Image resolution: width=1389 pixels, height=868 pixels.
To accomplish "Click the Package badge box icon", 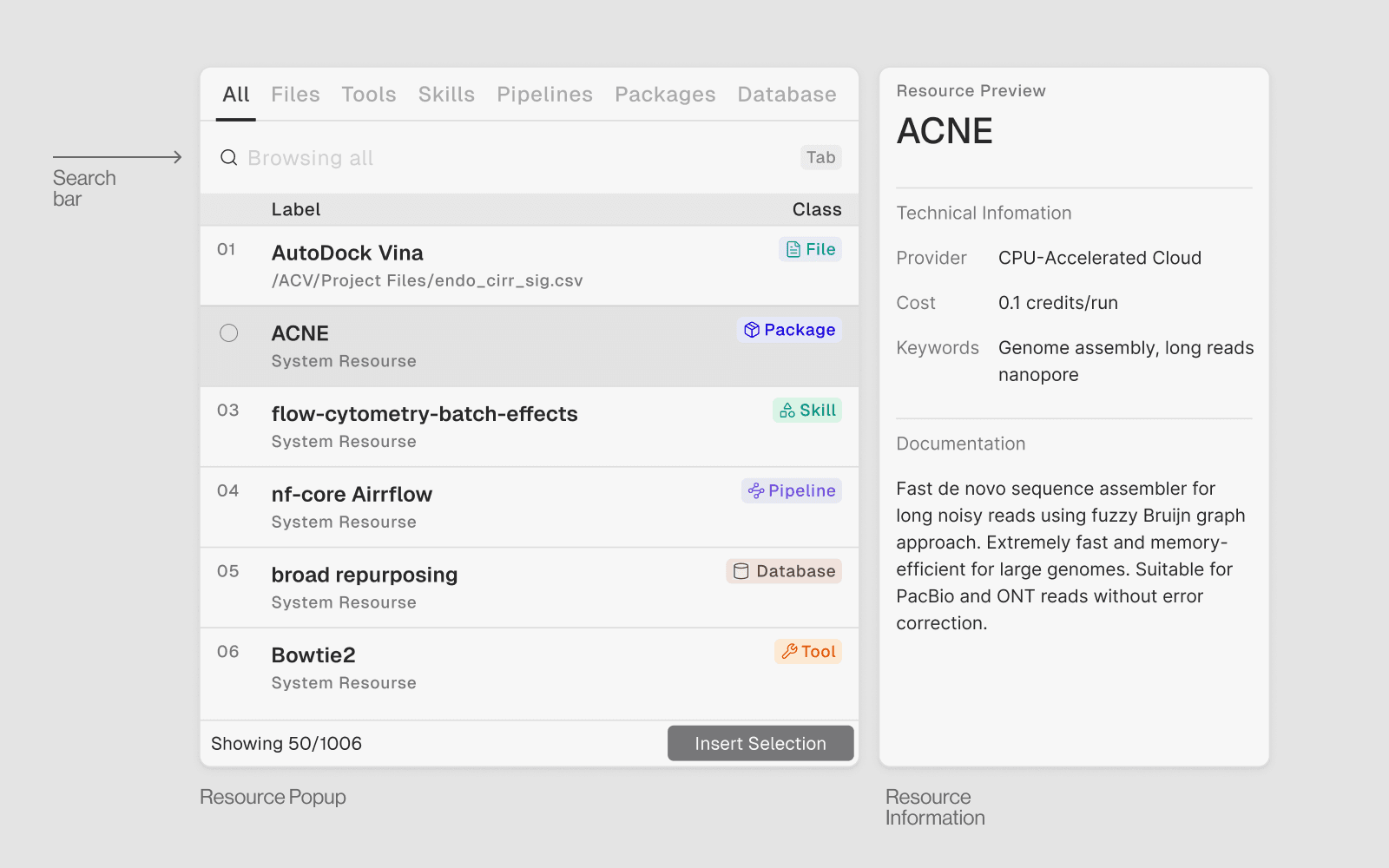I will 752,330.
